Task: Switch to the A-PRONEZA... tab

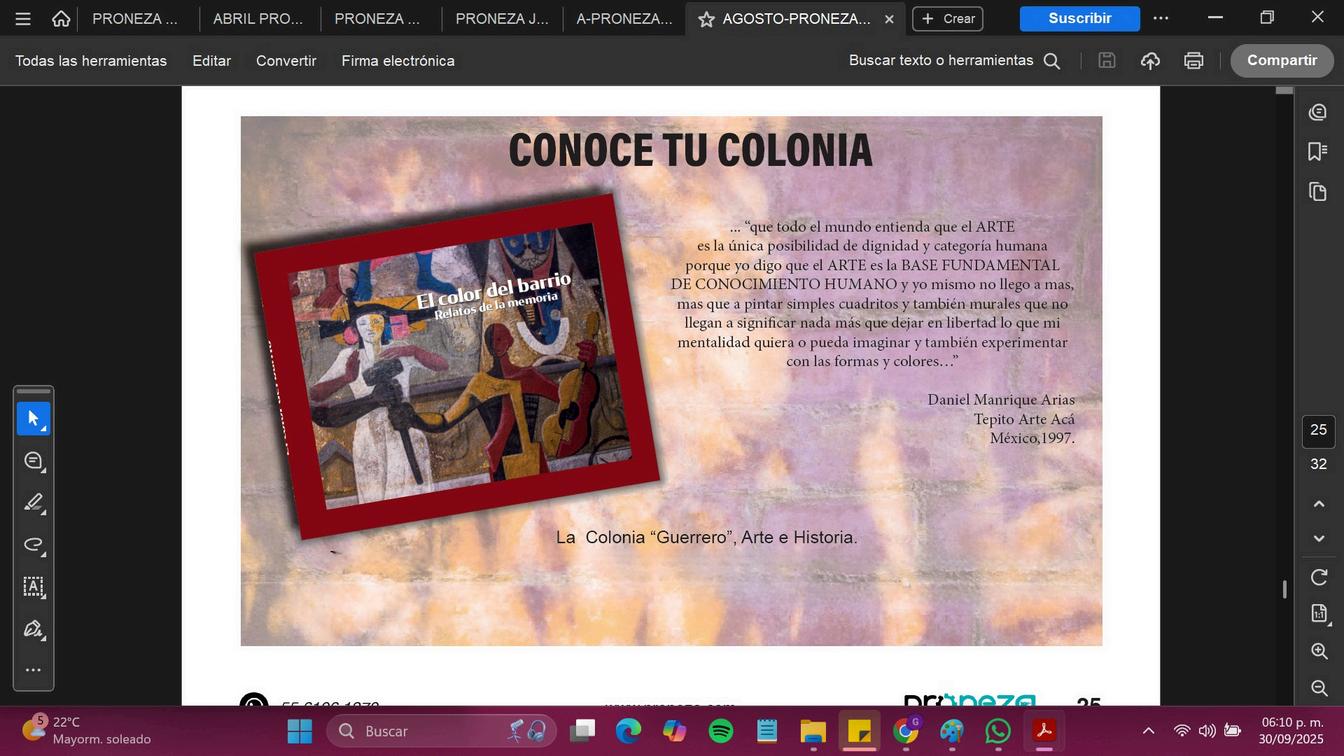Action: pyautogui.click(x=624, y=19)
